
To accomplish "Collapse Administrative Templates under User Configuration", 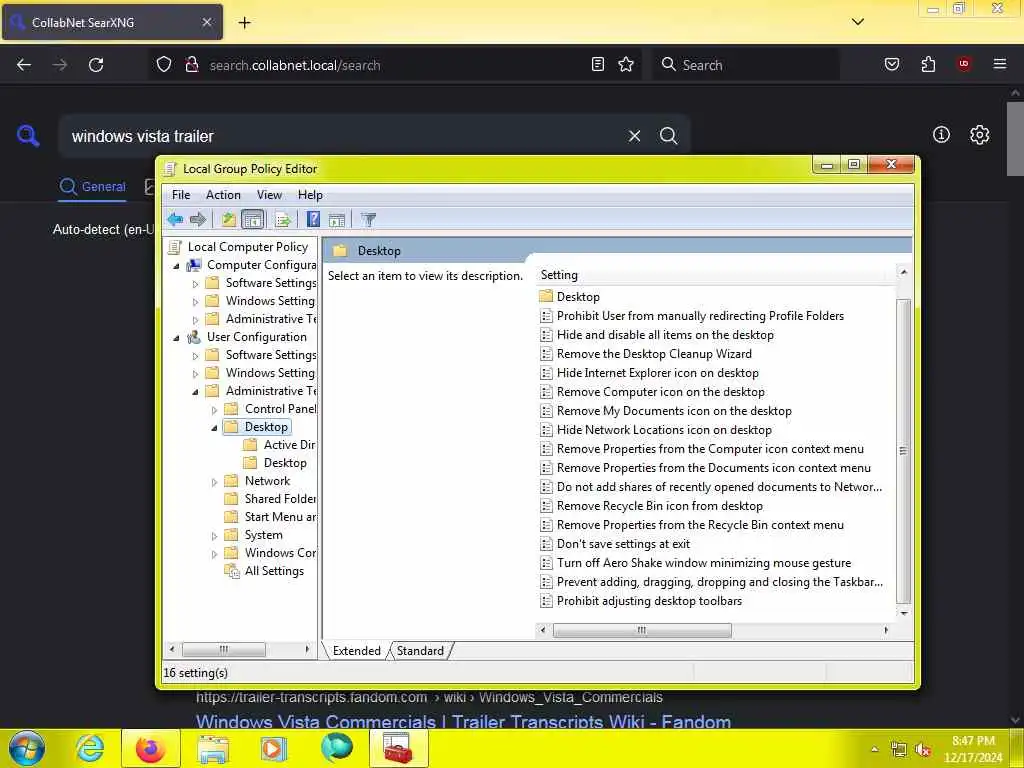I will coord(195,392).
